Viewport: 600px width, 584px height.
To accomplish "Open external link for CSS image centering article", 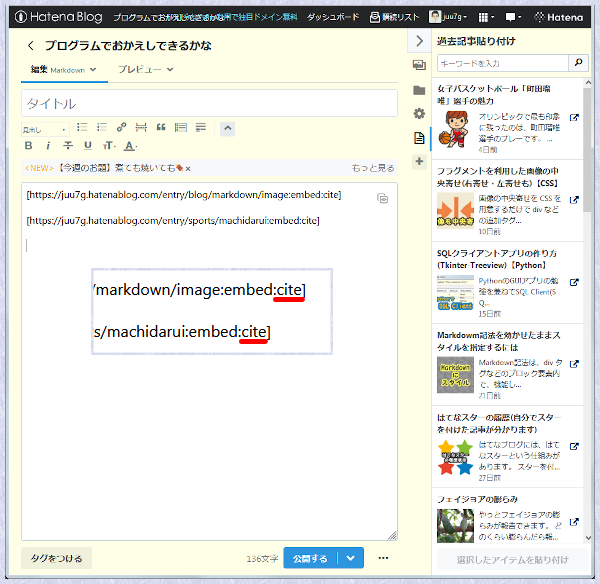I will click(x=574, y=200).
